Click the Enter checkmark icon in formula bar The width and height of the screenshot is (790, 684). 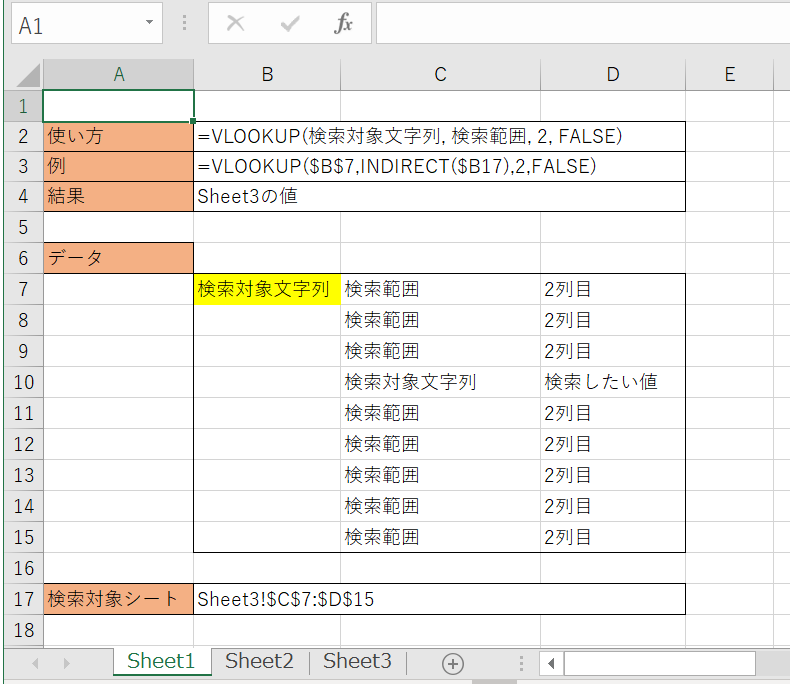click(x=290, y=24)
